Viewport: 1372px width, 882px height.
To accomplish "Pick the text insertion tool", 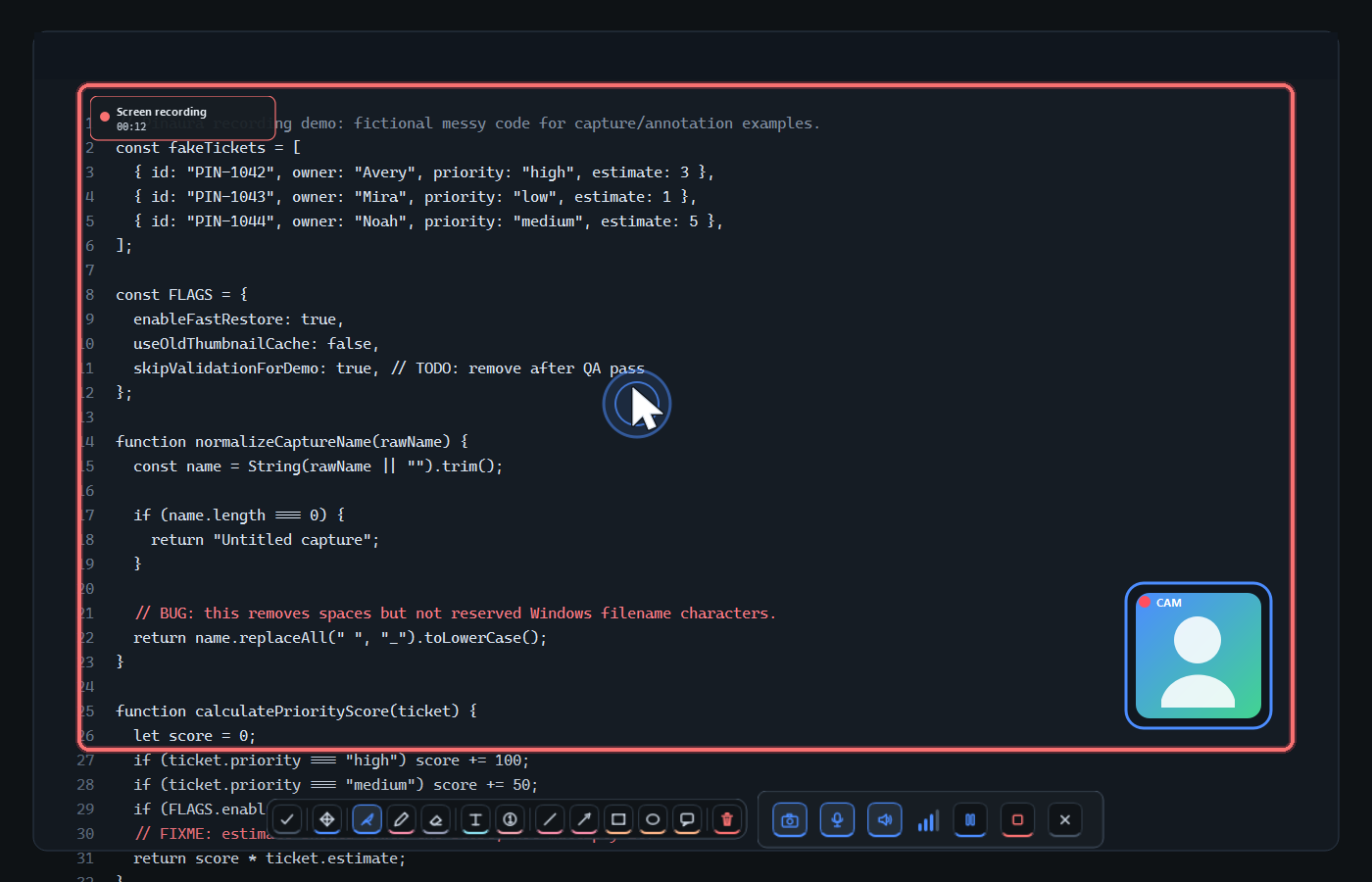I will pos(475,819).
